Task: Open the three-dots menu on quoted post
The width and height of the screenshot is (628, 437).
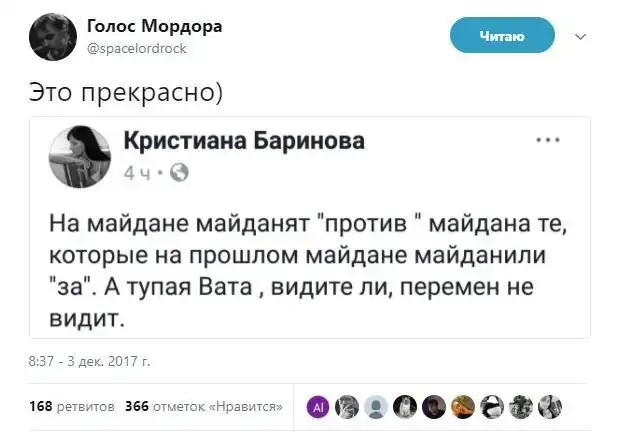Action: pyautogui.click(x=548, y=141)
